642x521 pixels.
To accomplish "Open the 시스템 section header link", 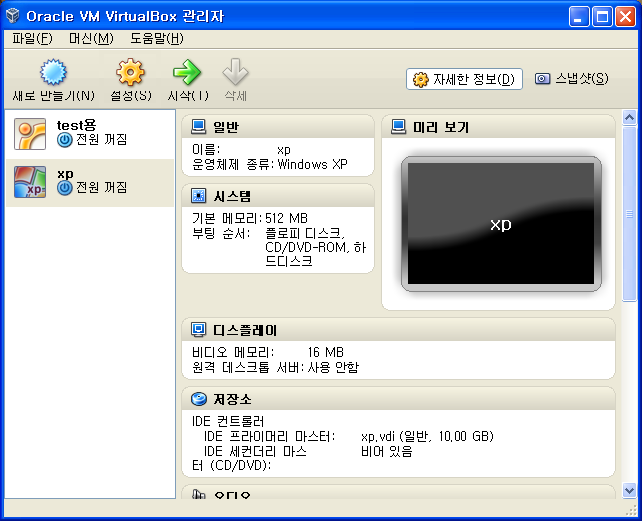I will [x=232, y=196].
